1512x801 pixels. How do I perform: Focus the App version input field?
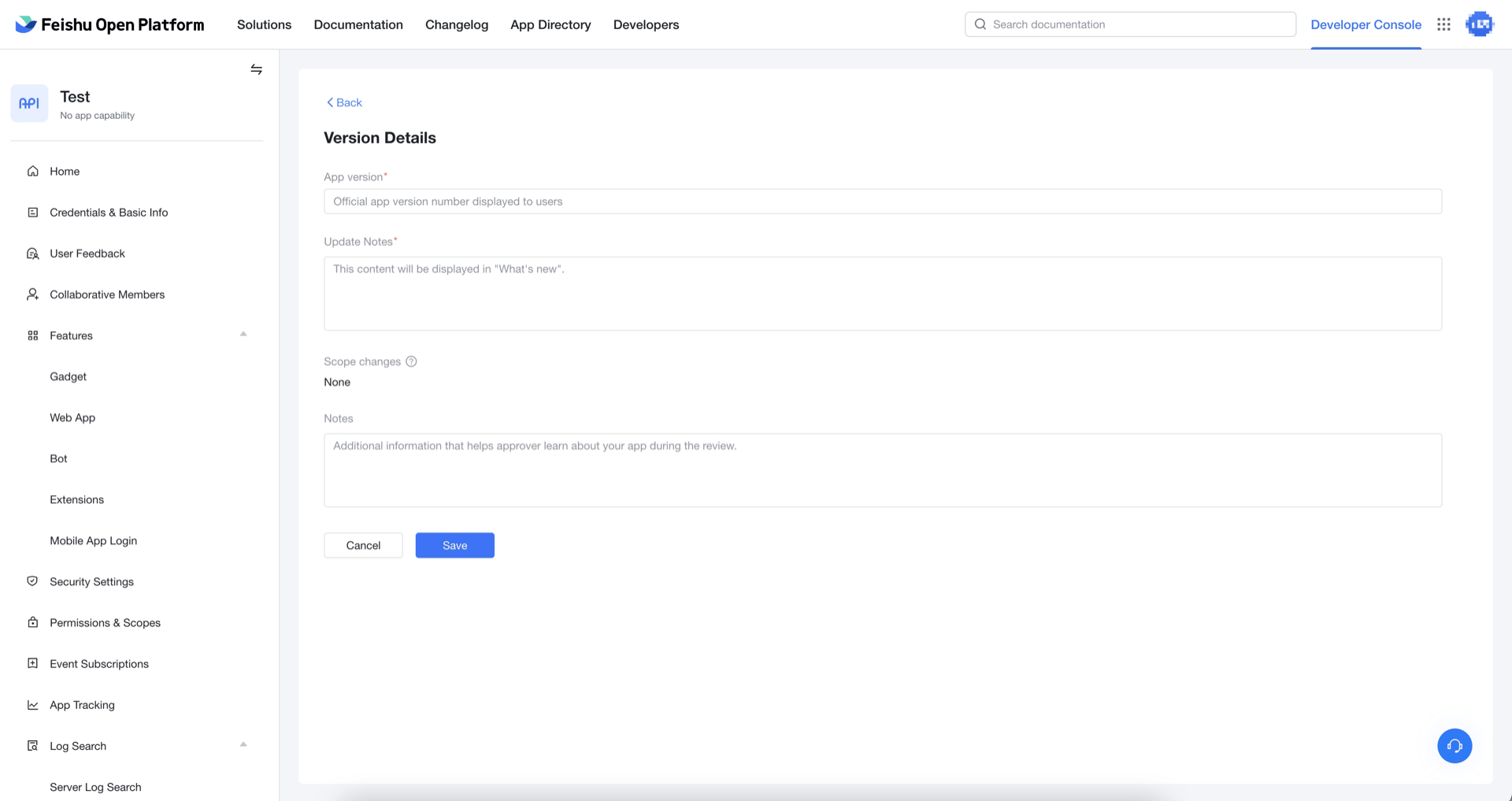882,202
